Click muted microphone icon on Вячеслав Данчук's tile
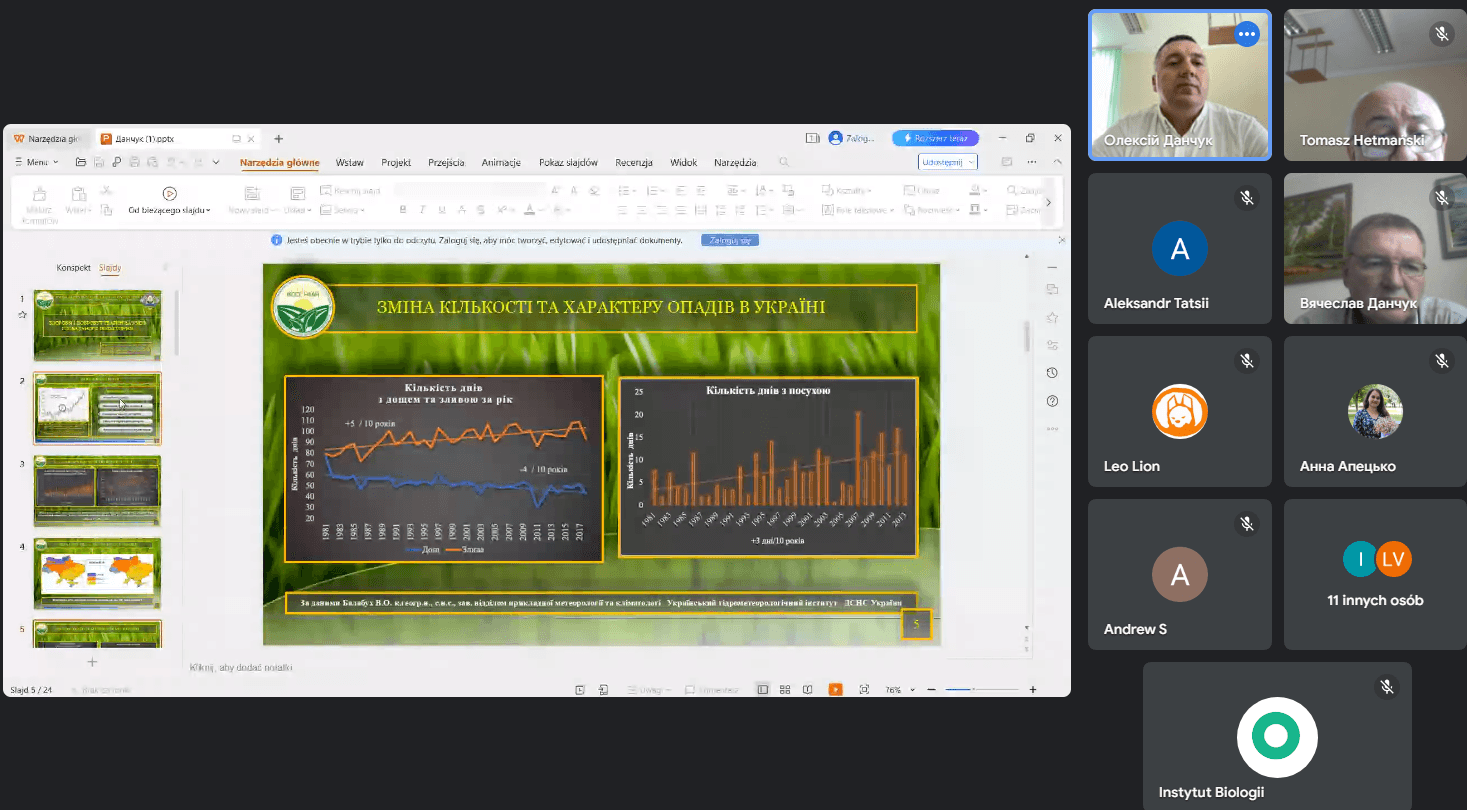 [1442, 198]
